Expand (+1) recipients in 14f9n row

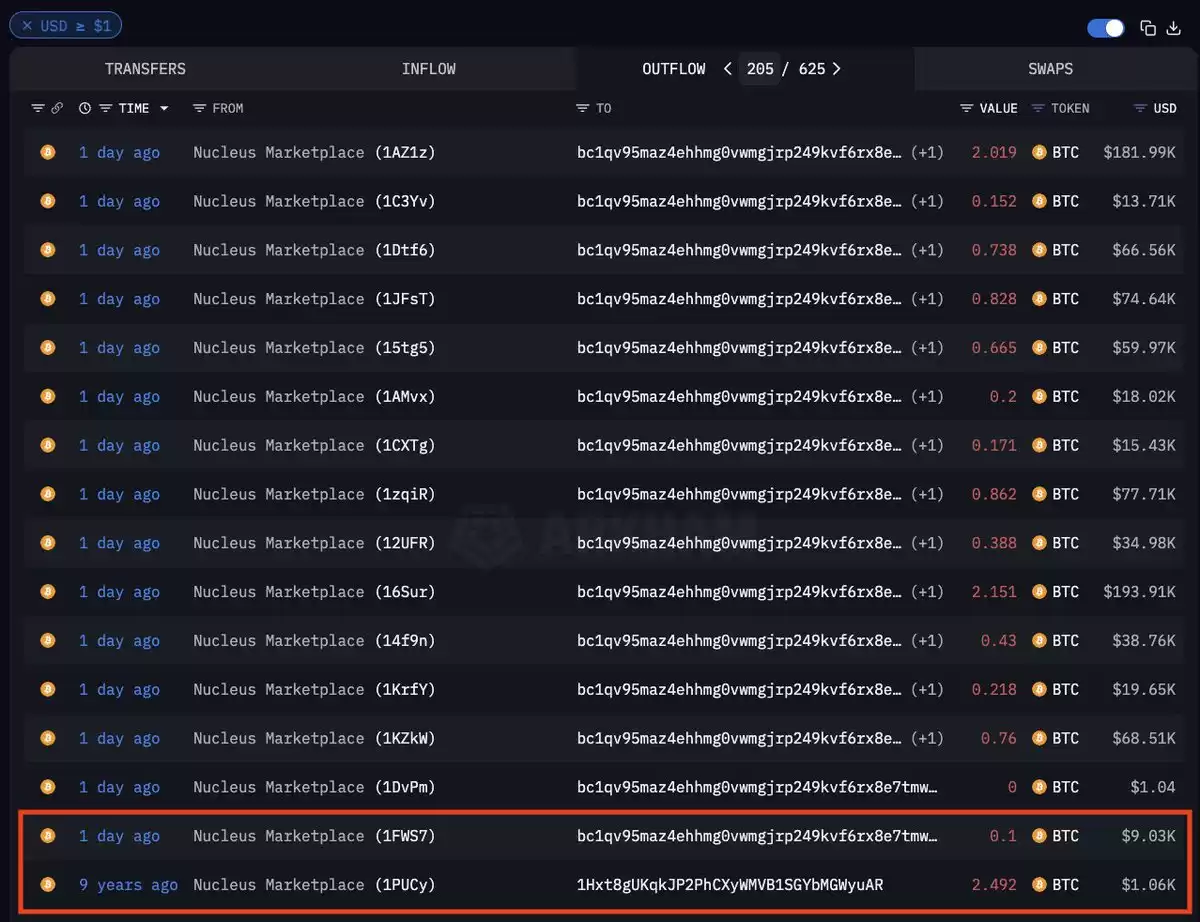tap(927, 641)
